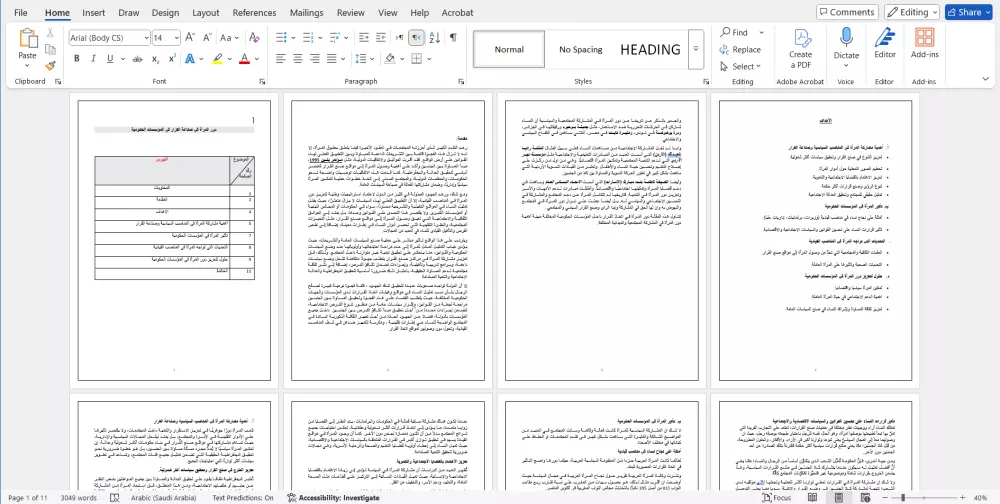
Task: Open the Editing mode button
Action: click(x=912, y=12)
